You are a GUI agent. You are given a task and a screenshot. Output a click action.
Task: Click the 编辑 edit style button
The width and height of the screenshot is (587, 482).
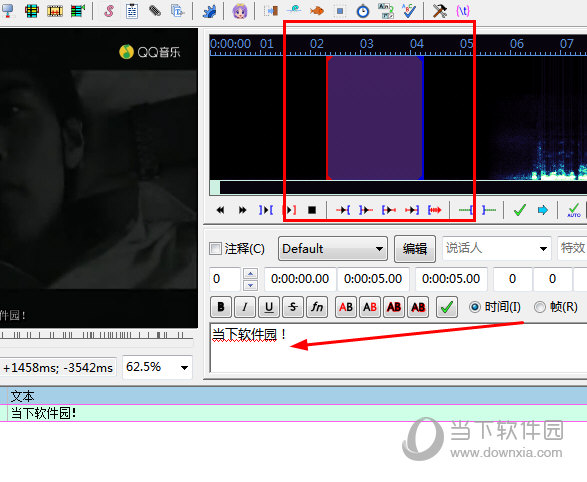point(415,249)
